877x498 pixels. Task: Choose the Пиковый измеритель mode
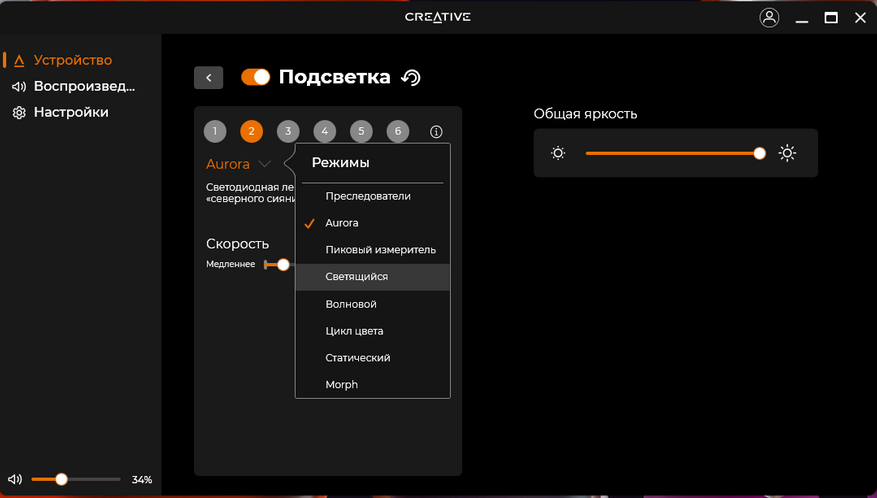click(373, 250)
